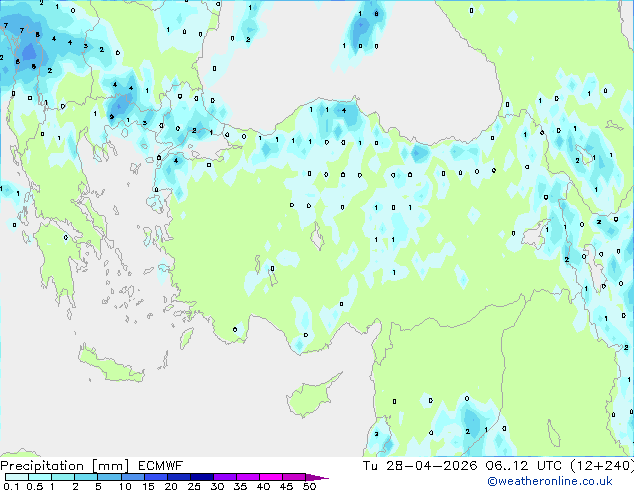Pick the 2–5 mm legend color swatch

pos(86,477)
